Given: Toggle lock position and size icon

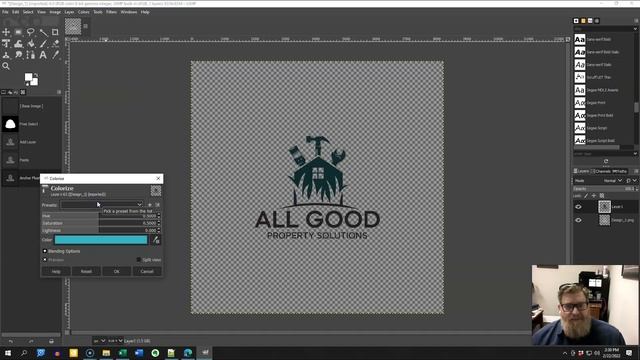Looking at the screenshot, I should [594, 196].
